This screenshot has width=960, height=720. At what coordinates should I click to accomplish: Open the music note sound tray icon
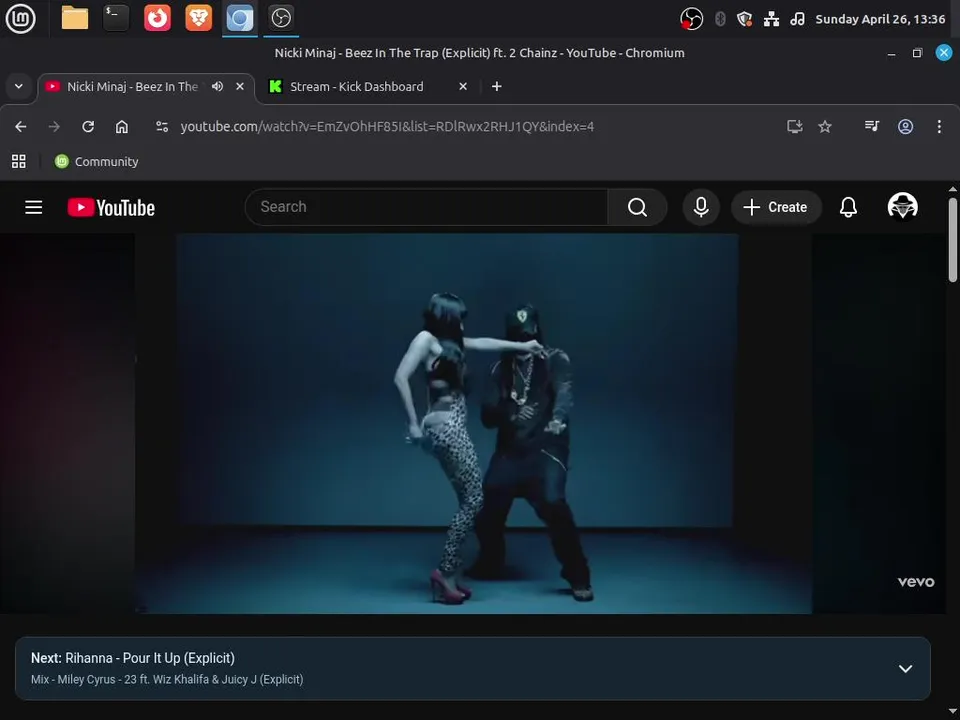pyautogui.click(x=797, y=19)
